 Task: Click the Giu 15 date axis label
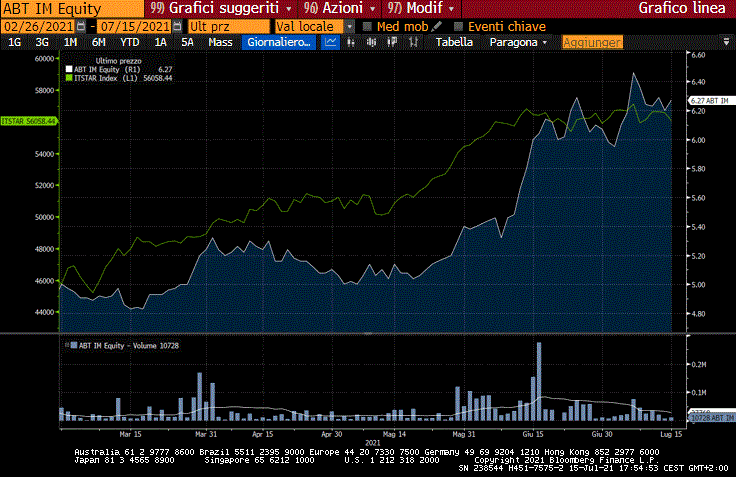533,434
